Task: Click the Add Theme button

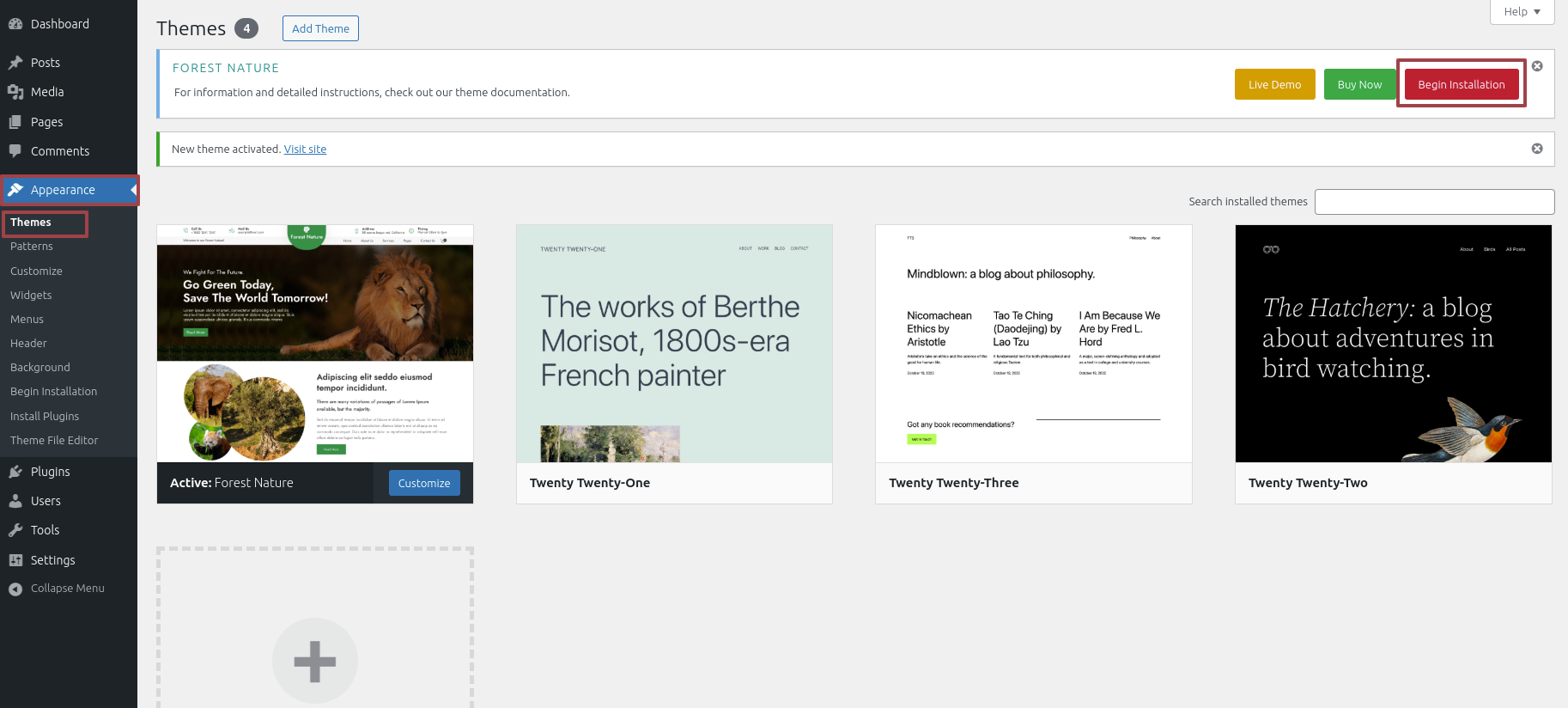Action: pyautogui.click(x=320, y=28)
